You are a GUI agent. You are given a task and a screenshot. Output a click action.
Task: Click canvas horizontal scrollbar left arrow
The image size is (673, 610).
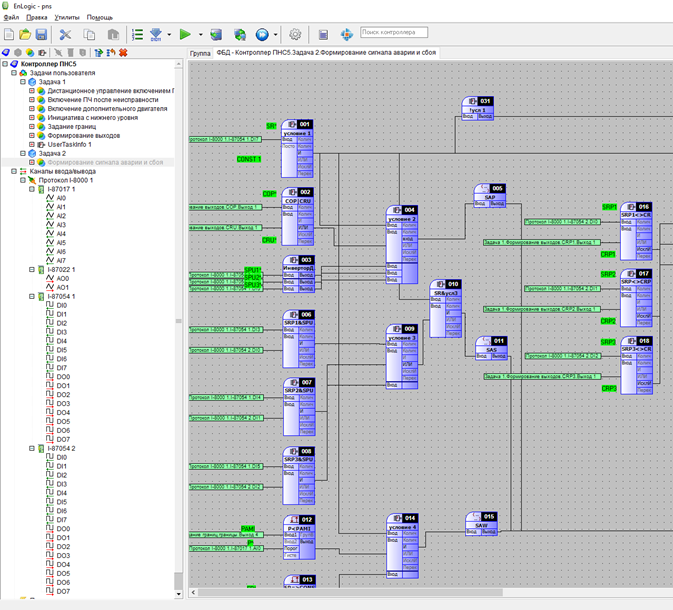click(193, 592)
